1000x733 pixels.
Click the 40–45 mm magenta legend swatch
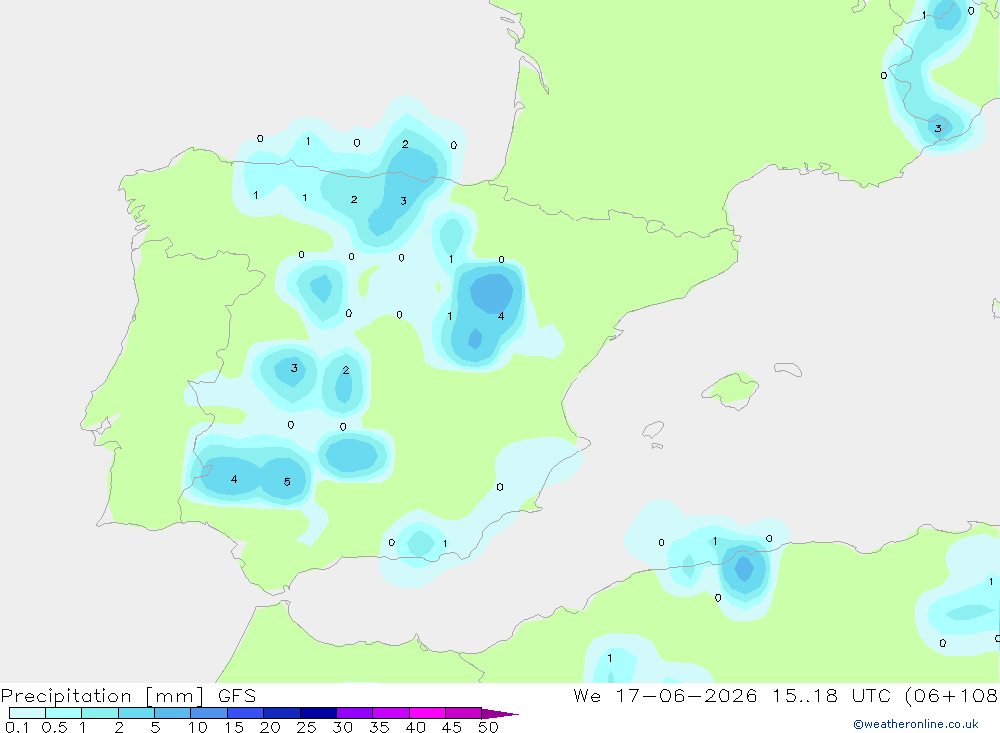pyautogui.click(x=427, y=713)
